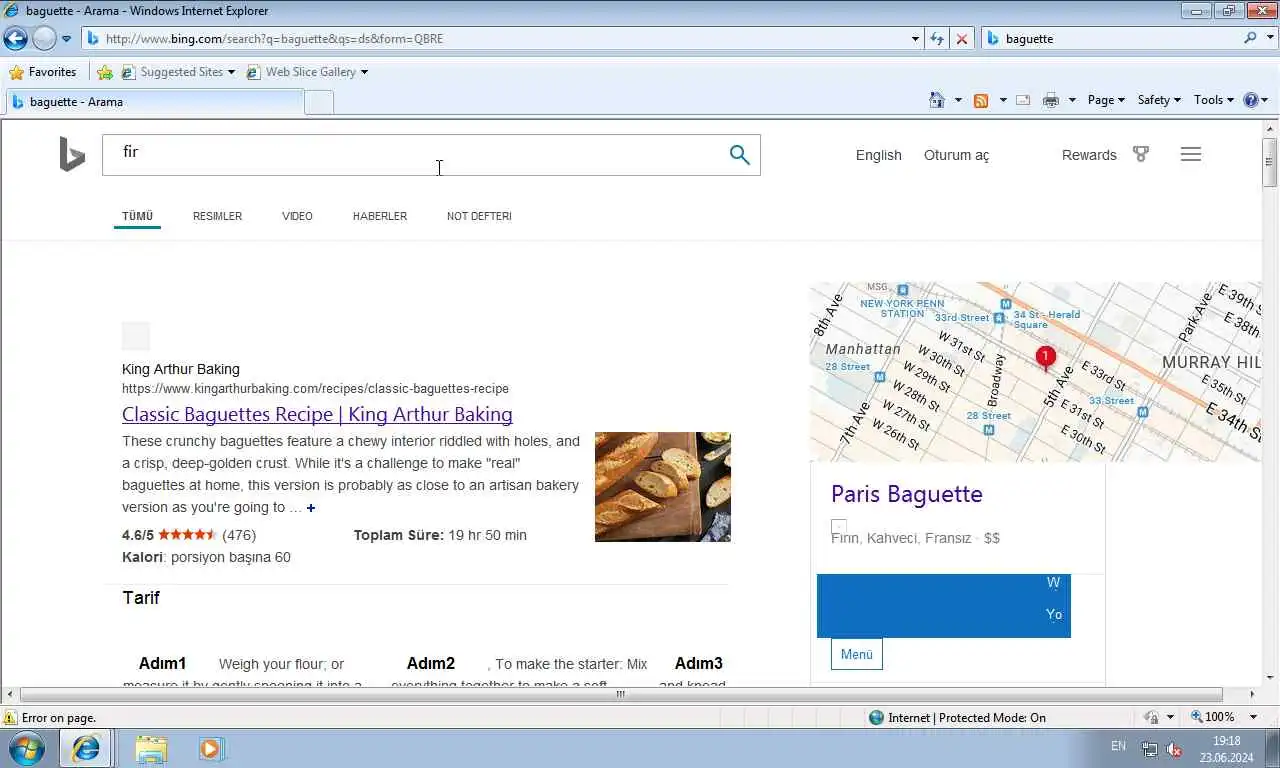Open the Paris Baguette title link
Viewport: 1280px width, 768px height.
(906, 494)
